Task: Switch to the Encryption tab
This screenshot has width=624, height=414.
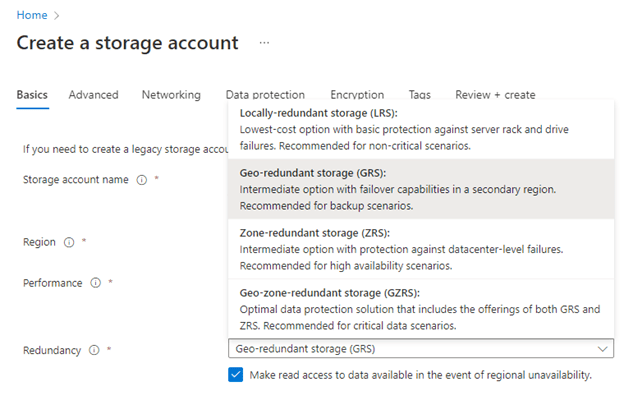Action: point(357,95)
